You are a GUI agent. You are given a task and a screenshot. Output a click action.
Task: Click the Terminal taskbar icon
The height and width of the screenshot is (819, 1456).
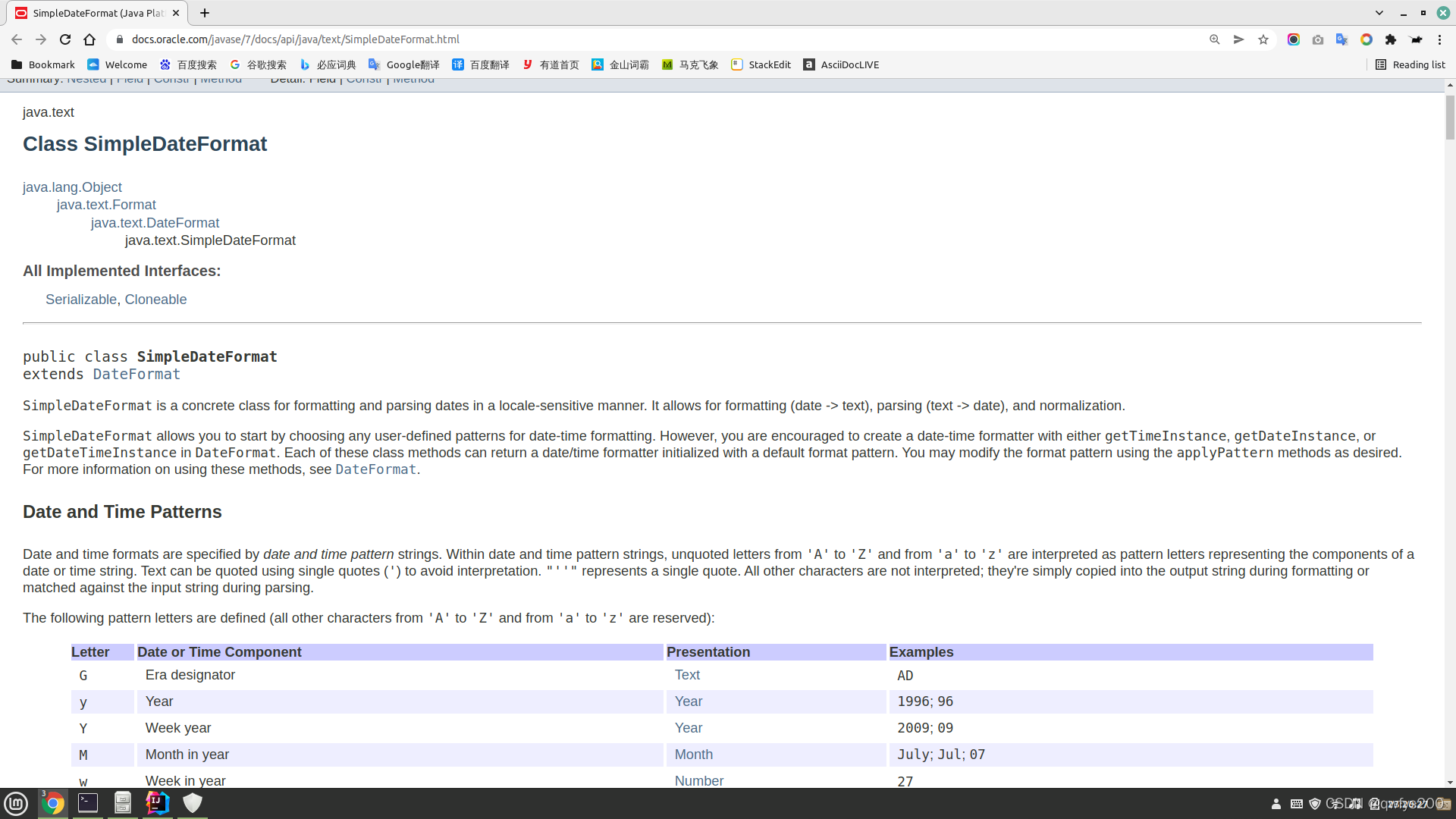point(88,803)
